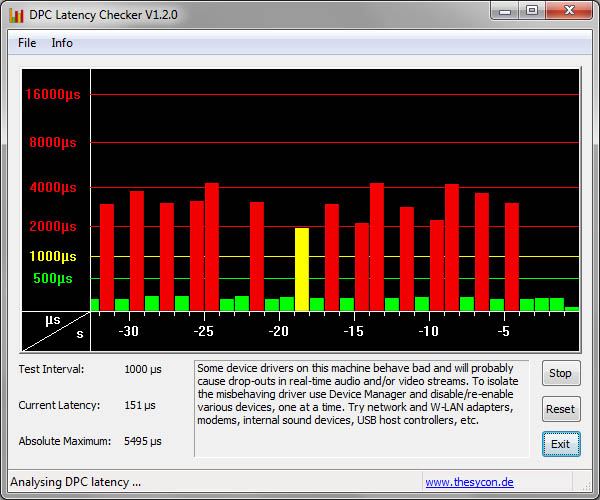The height and width of the screenshot is (500, 600).
Task: Stop the latency analysis
Action: 561,373
